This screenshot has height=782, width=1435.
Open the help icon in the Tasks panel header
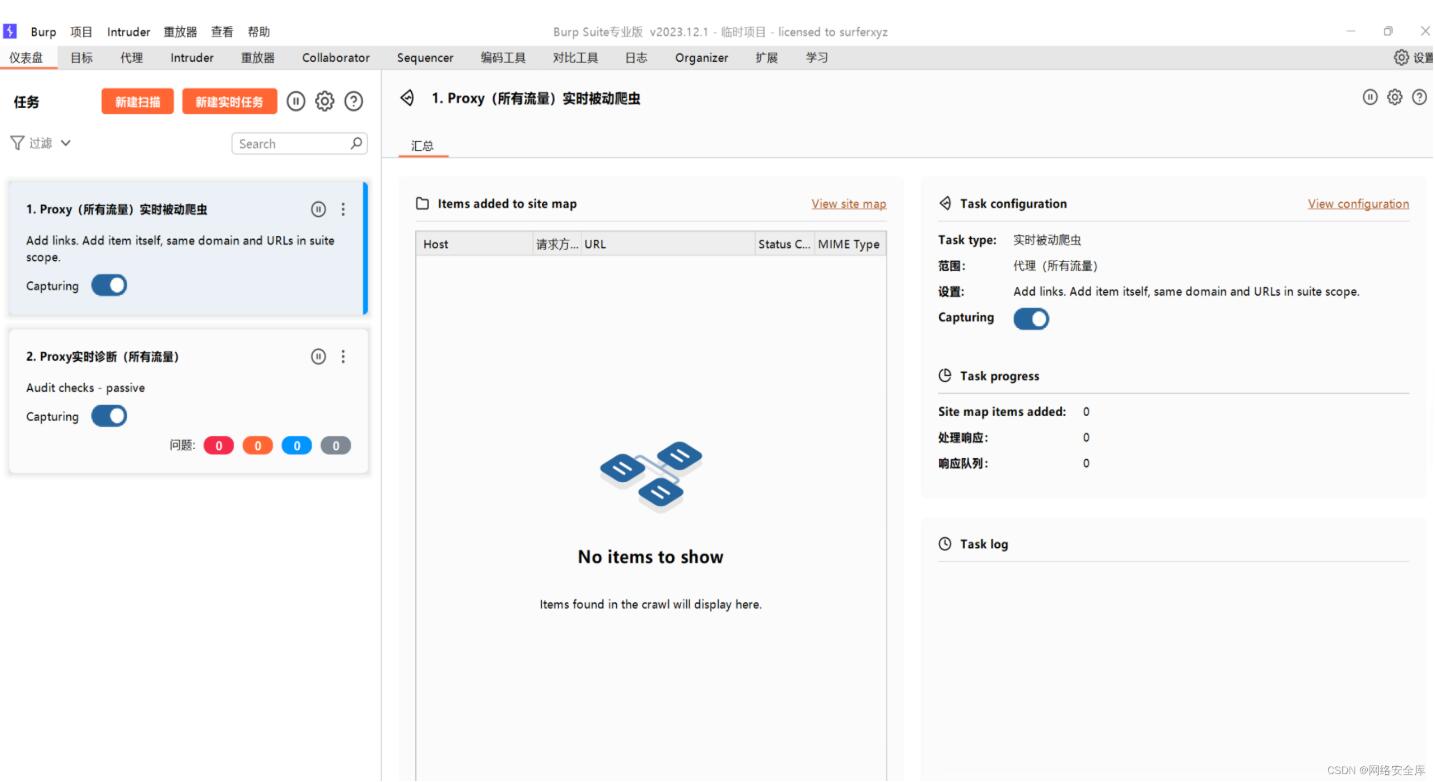click(x=353, y=101)
